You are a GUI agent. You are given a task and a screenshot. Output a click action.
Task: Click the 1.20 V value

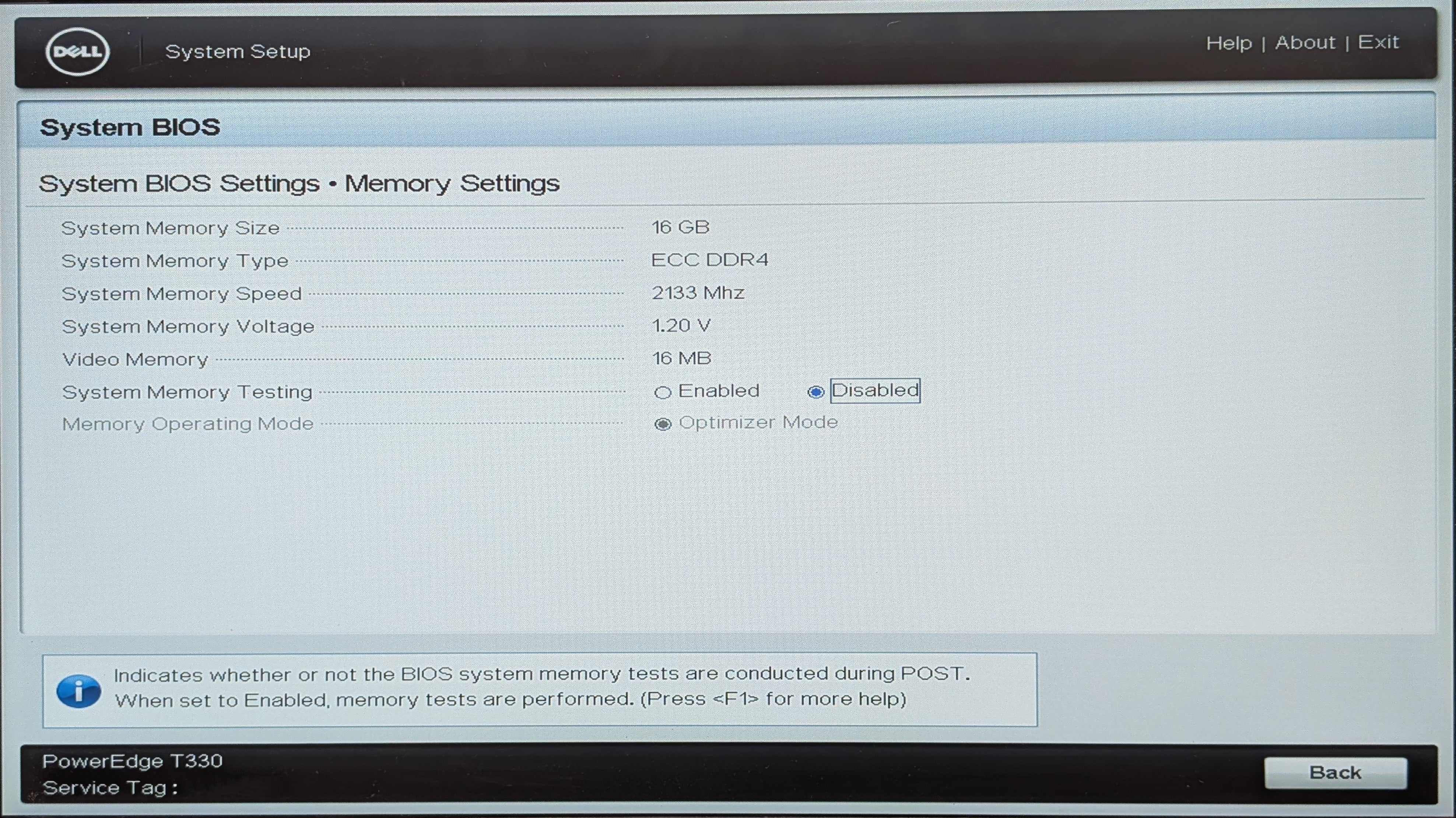[682, 326]
